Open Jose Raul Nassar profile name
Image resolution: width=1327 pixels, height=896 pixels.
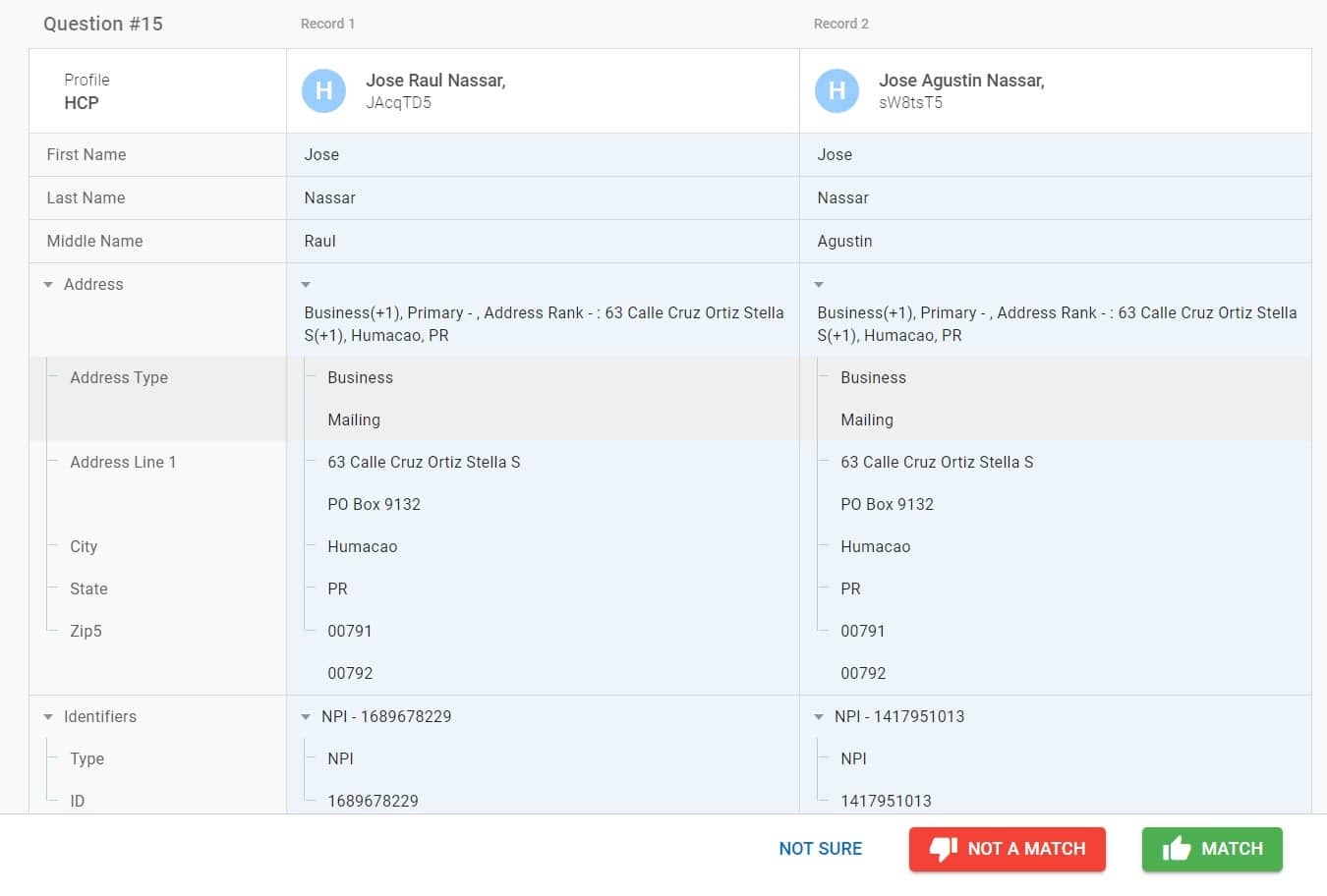pyautogui.click(x=435, y=81)
